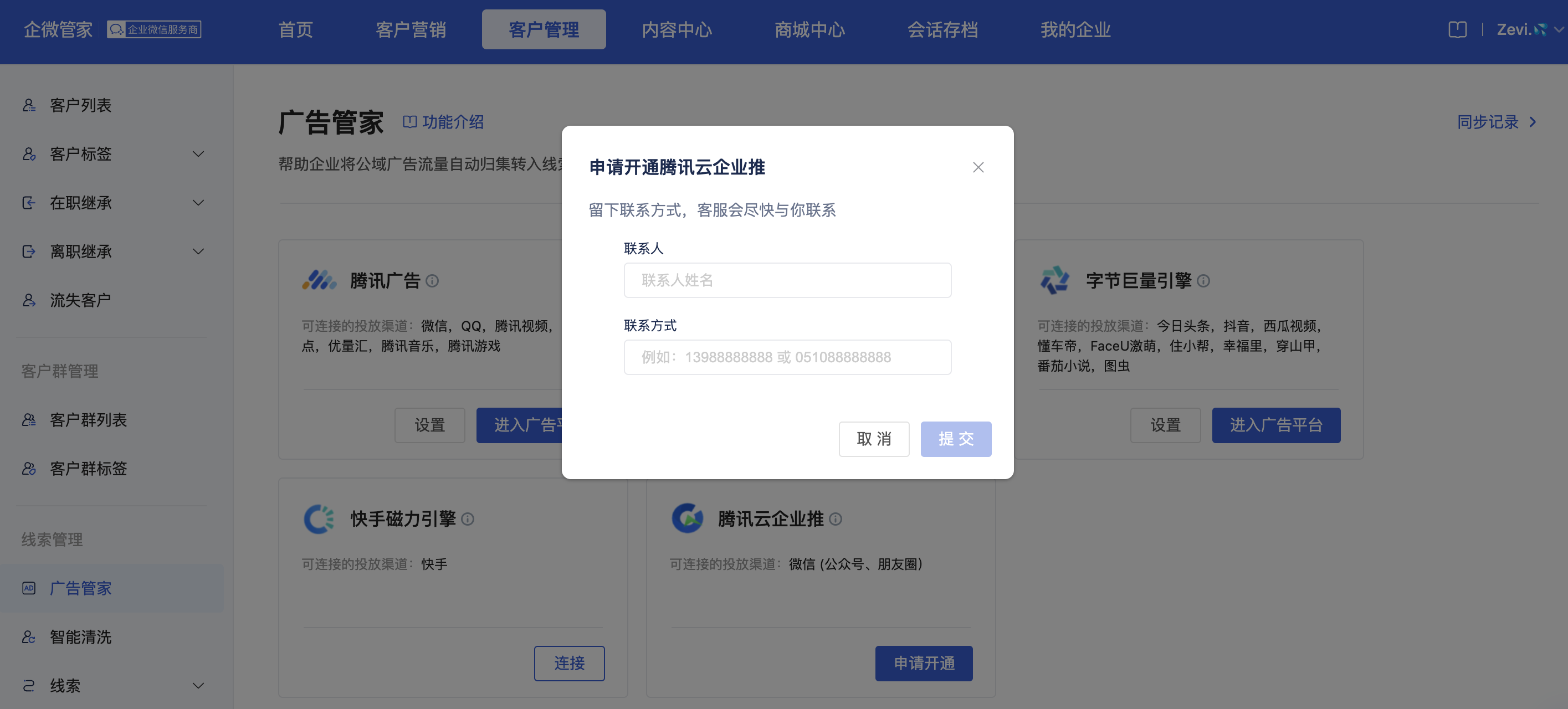The width and height of the screenshot is (1568, 709).
Task: Click the 快手磁力引擎 logo icon
Action: pyautogui.click(x=319, y=518)
